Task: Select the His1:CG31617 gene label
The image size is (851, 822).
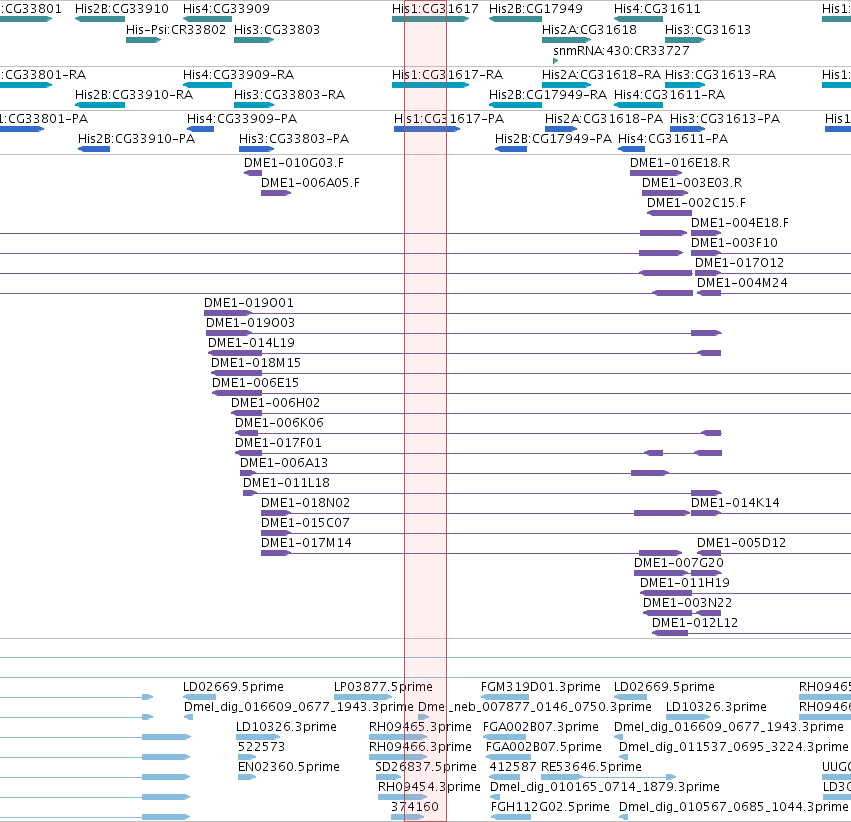Action: (435, 9)
